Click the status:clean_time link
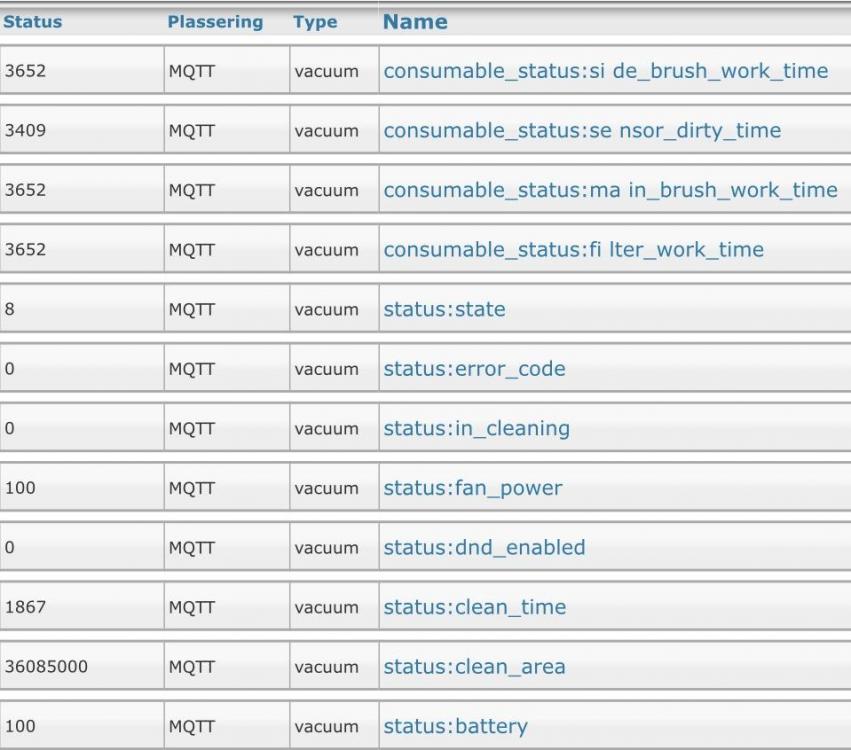Viewport: 851px width, 750px height. (474, 607)
